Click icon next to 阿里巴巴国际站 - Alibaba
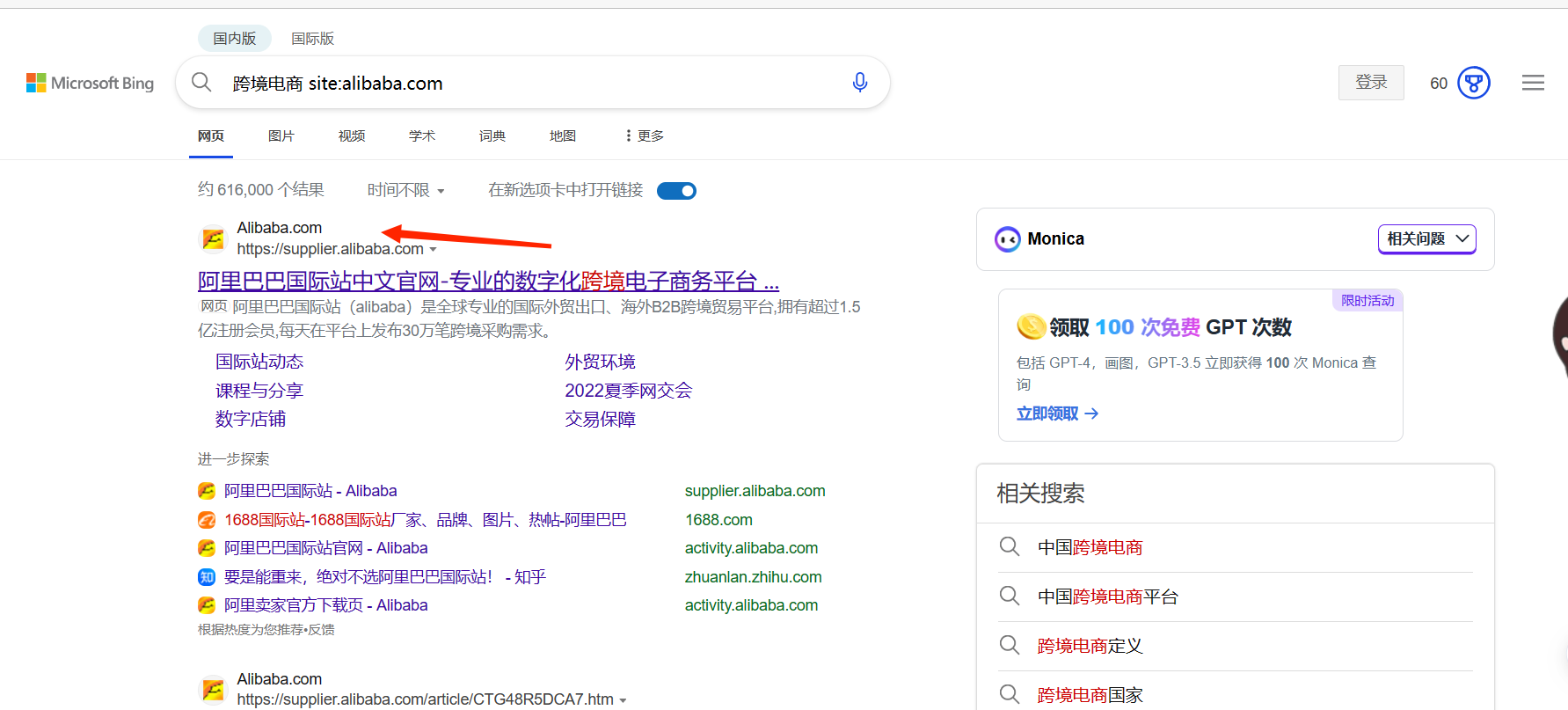This screenshot has height=710, width=1568. coord(207,491)
